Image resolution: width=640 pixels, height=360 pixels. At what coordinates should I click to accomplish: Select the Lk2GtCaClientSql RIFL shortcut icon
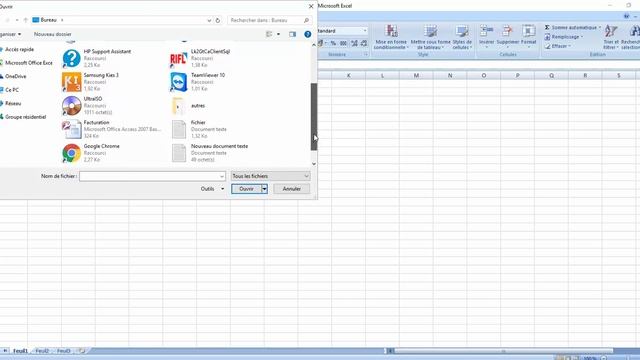(178, 59)
